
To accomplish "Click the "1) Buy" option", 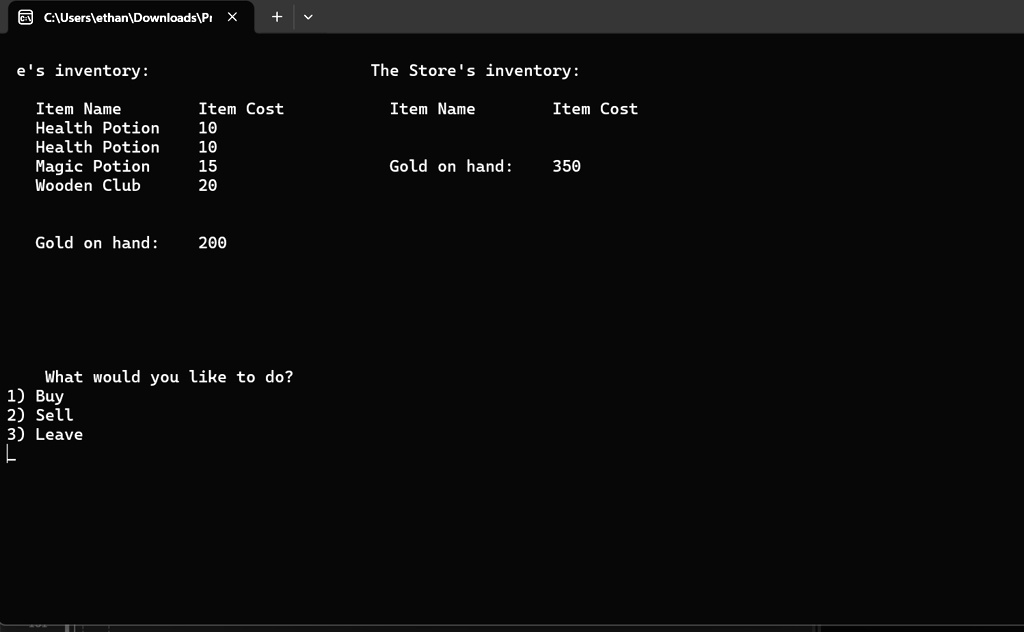I will click(x=35, y=396).
